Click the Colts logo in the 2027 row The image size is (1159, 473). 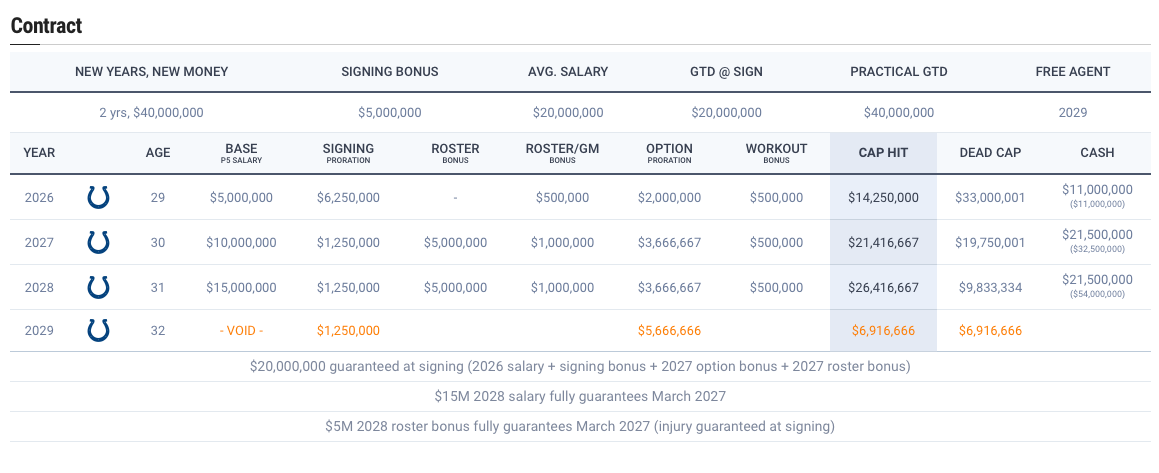click(98, 242)
